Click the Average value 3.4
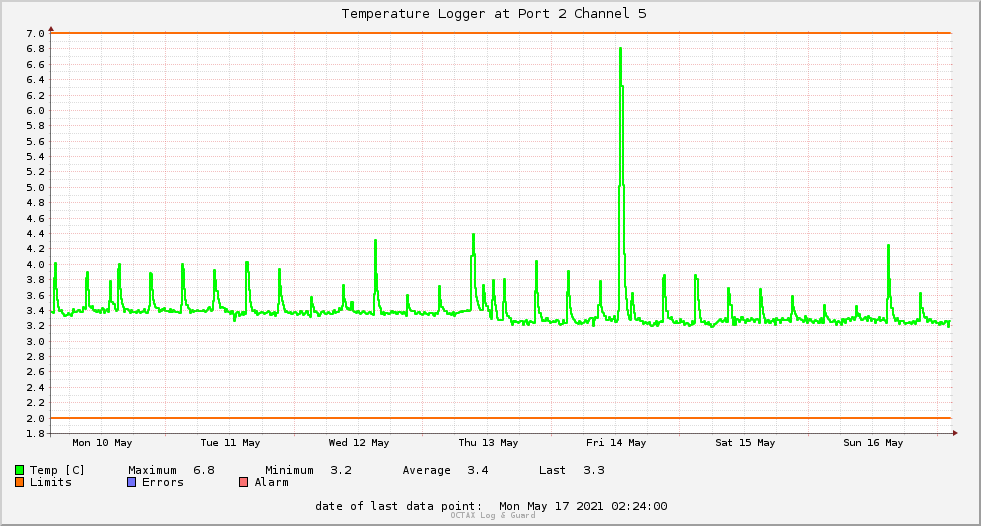Viewport: 981px width, 526px height. coord(478,470)
